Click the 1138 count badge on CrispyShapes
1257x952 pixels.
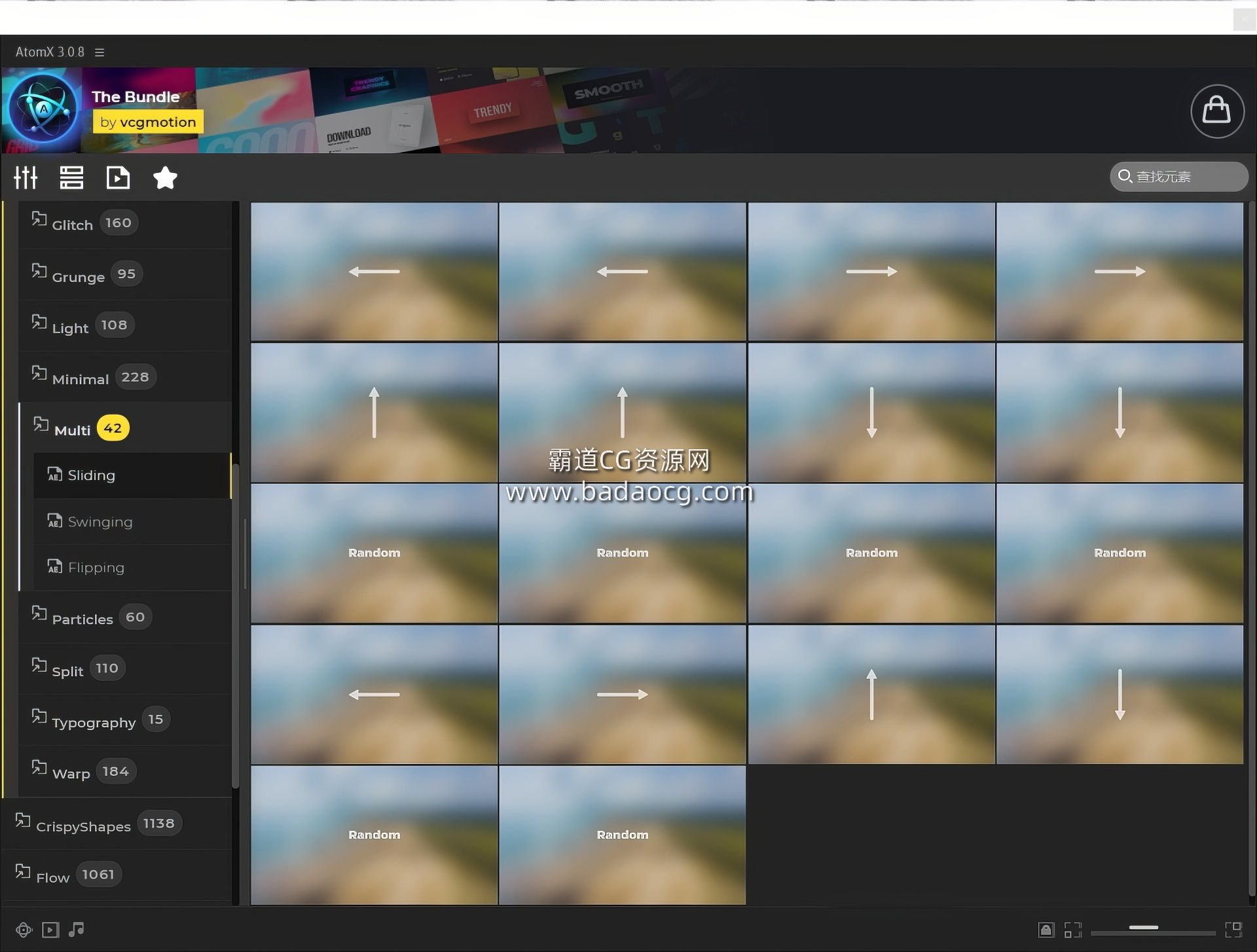click(x=159, y=823)
